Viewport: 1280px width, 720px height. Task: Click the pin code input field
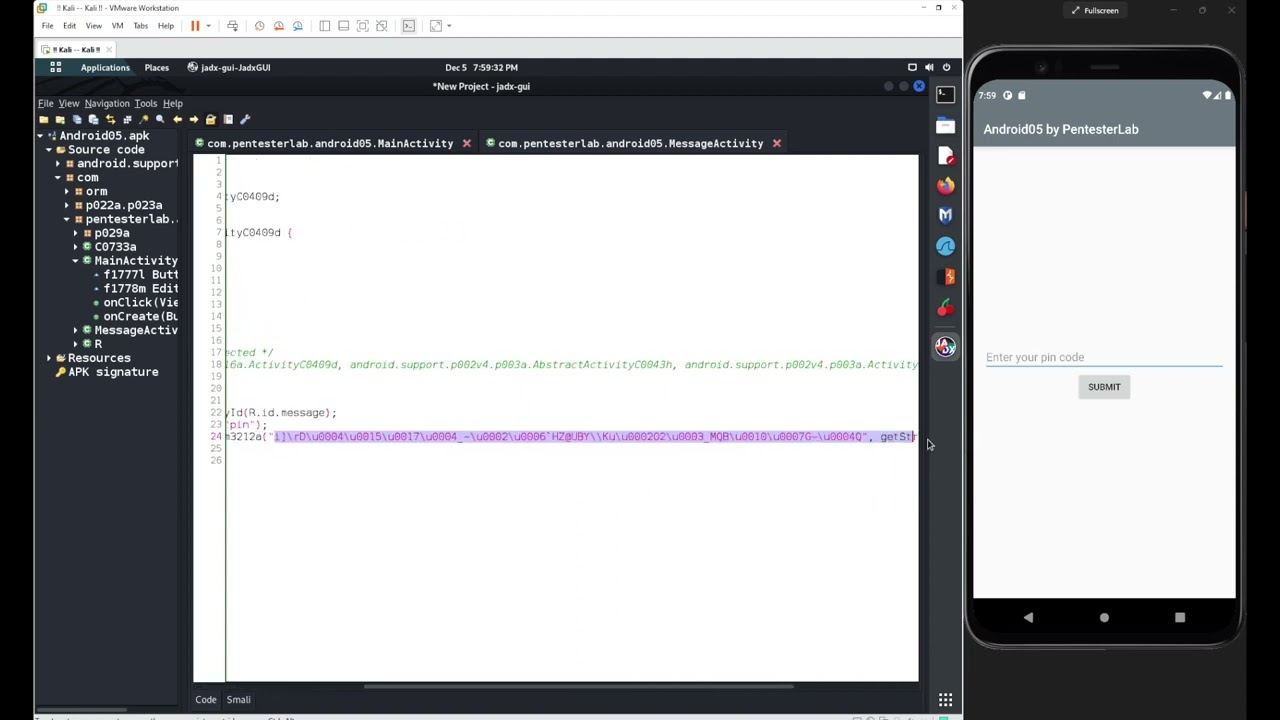tap(1104, 357)
